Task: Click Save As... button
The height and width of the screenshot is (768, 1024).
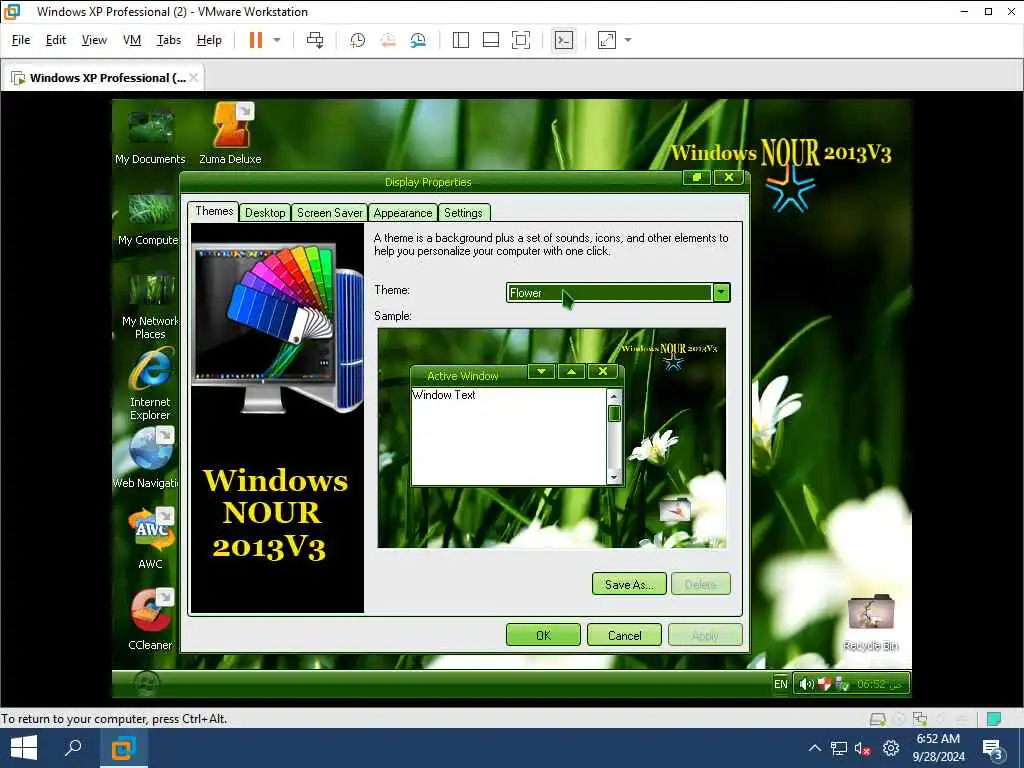Action: (629, 584)
